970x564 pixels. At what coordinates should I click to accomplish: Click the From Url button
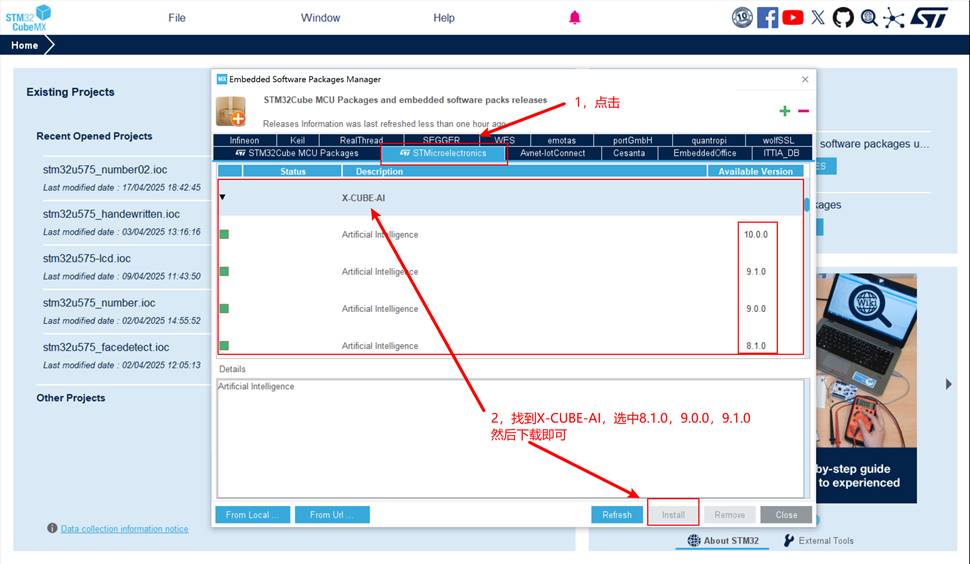click(x=332, y=515)
